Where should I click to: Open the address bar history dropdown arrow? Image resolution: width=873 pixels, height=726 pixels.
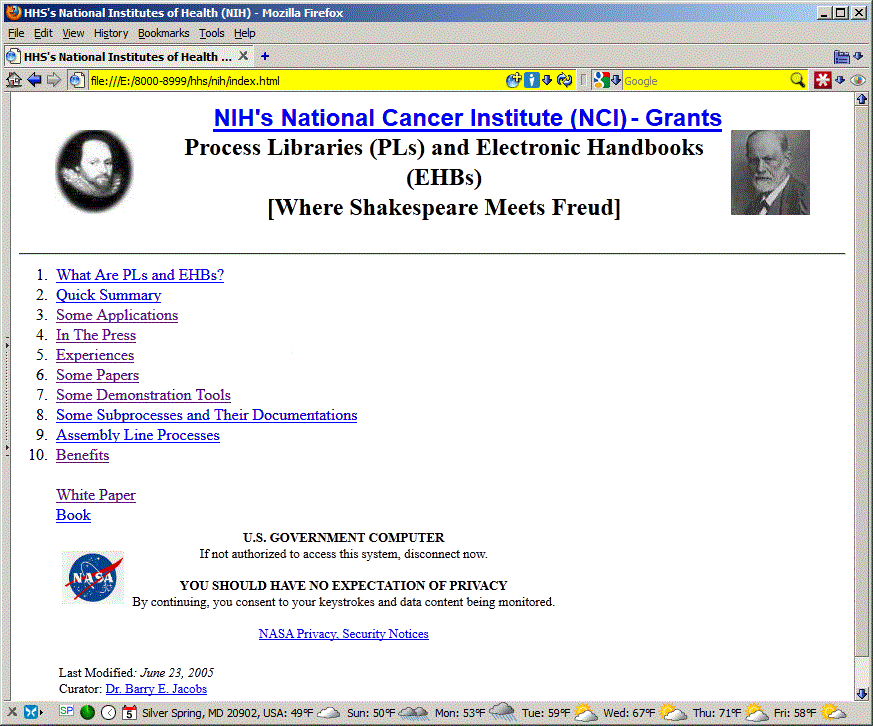tap(547, 80)
